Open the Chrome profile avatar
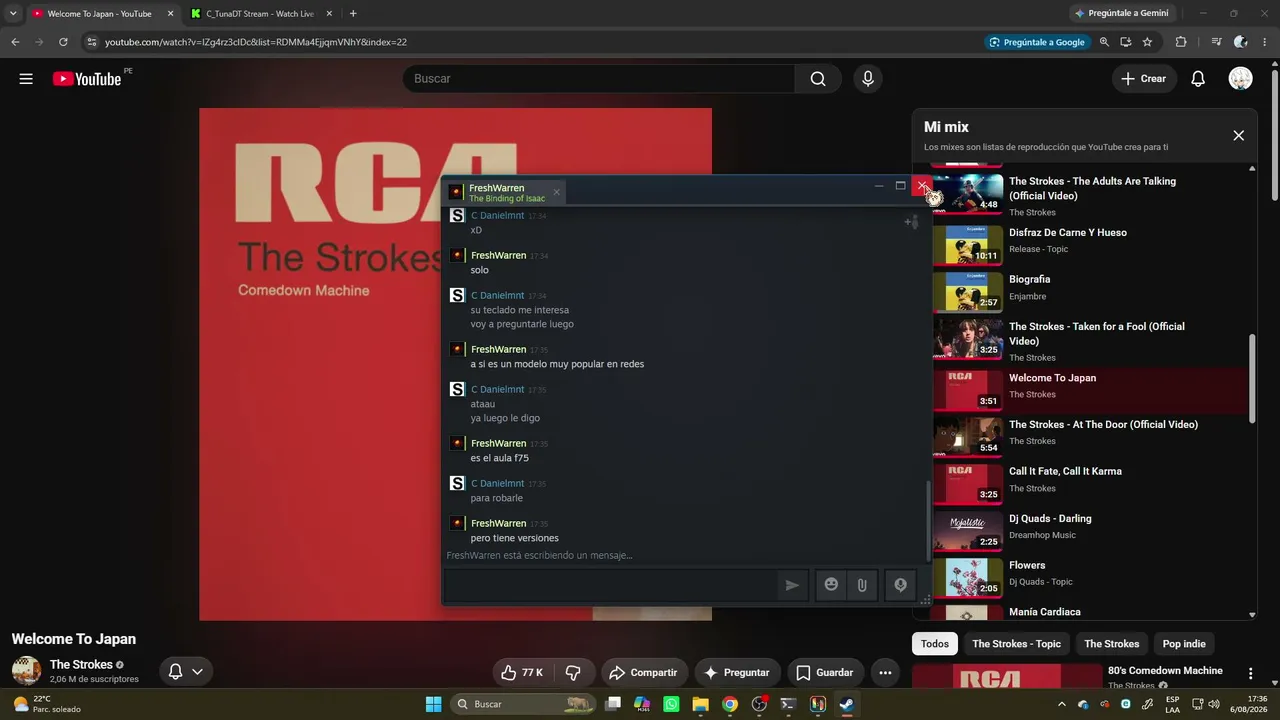The width and height of the screenshot is (1280, 720). (1241, 42)
